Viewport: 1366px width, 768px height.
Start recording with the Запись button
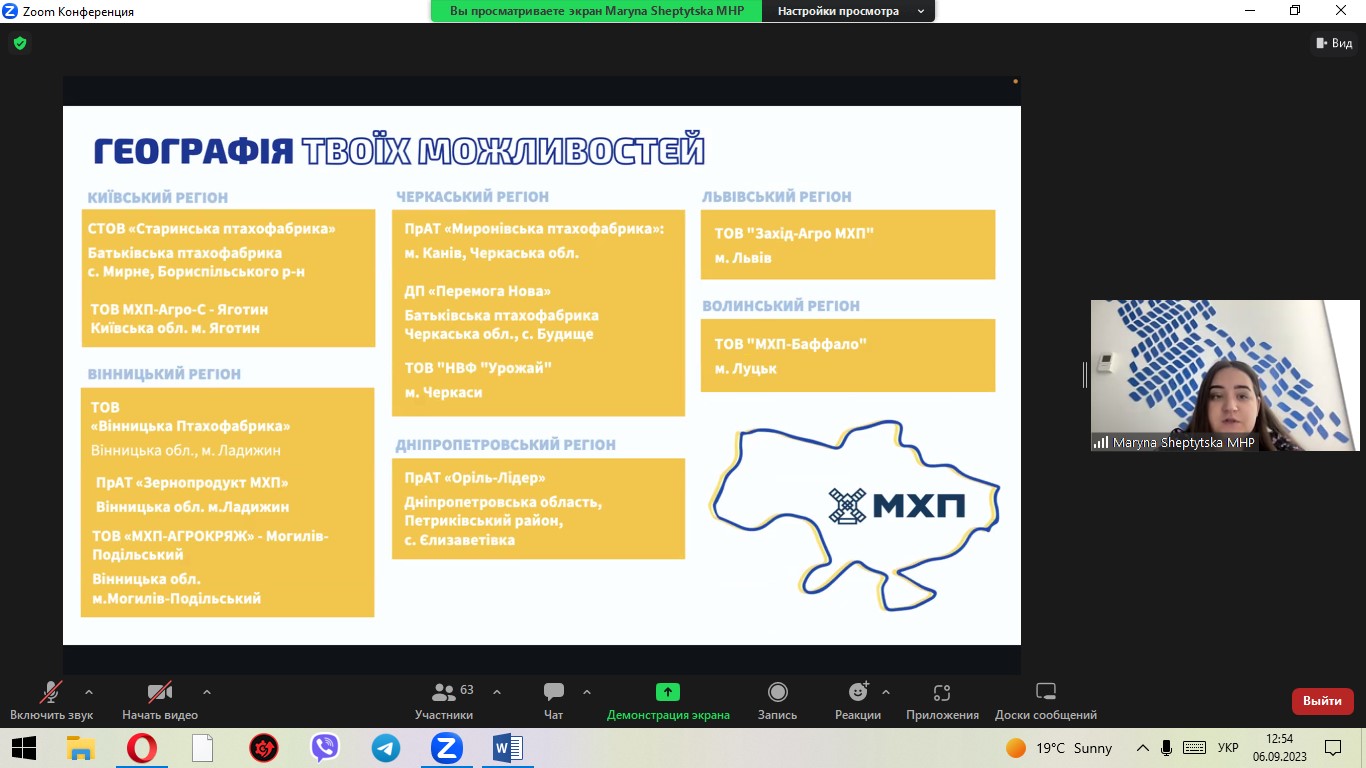pos(777,700)
